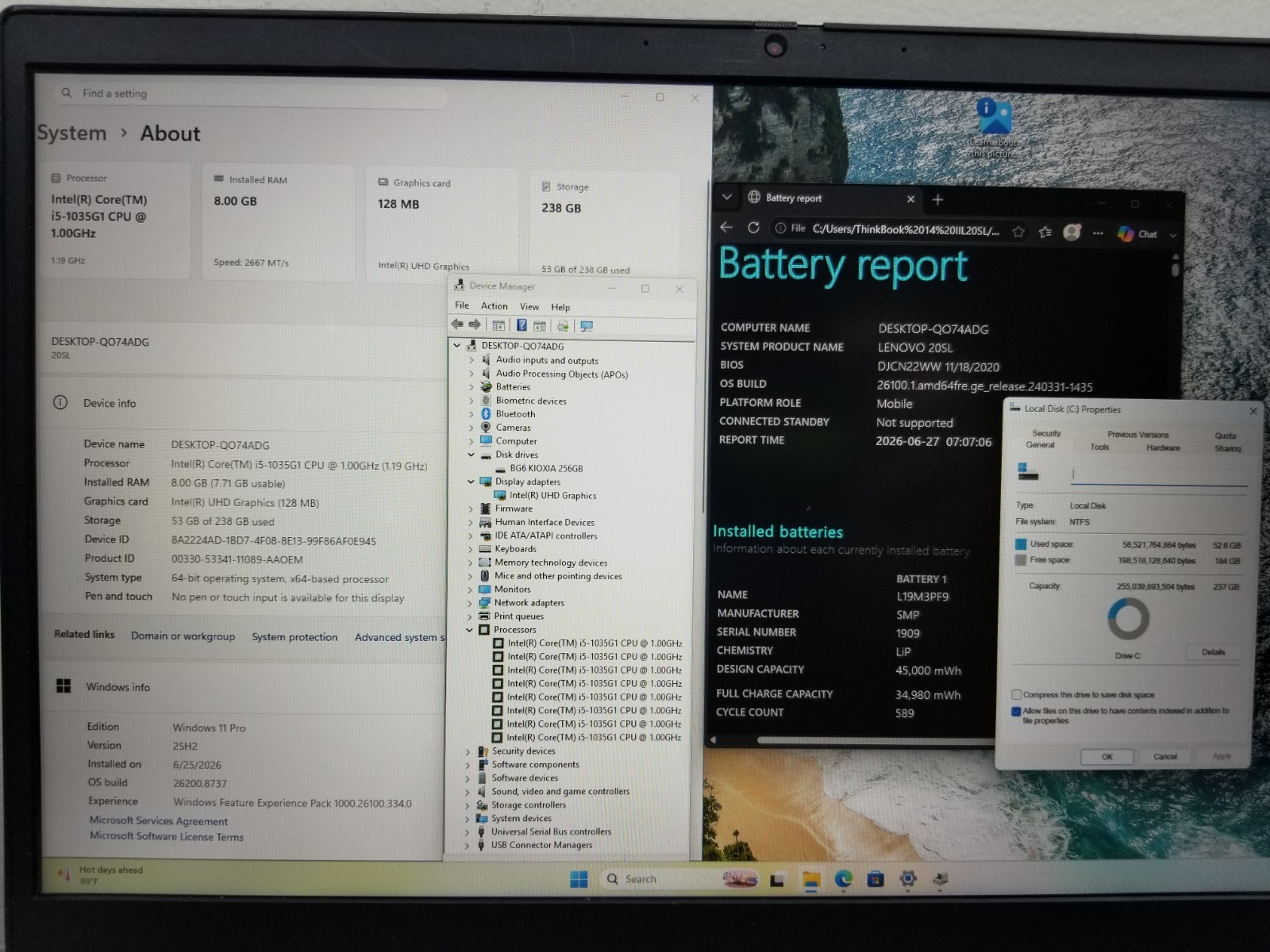The image size is (1270, 952).
Task: Switch to Previous Versions tab in Disk Properties
Action: coord(1138,435)
